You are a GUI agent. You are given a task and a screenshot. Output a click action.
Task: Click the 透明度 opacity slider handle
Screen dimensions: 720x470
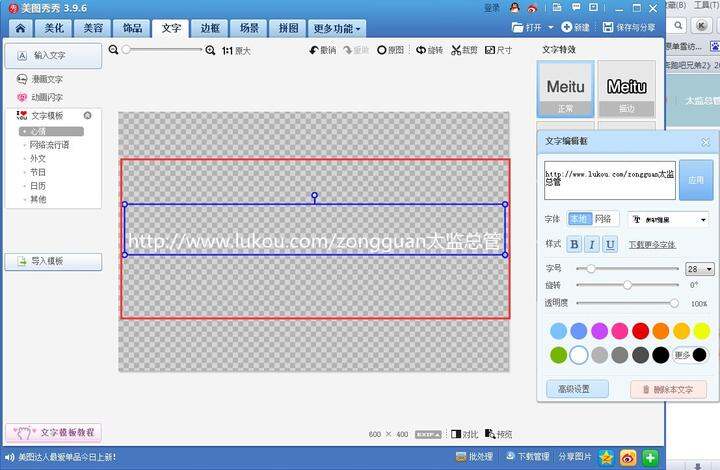pos(674,303)
